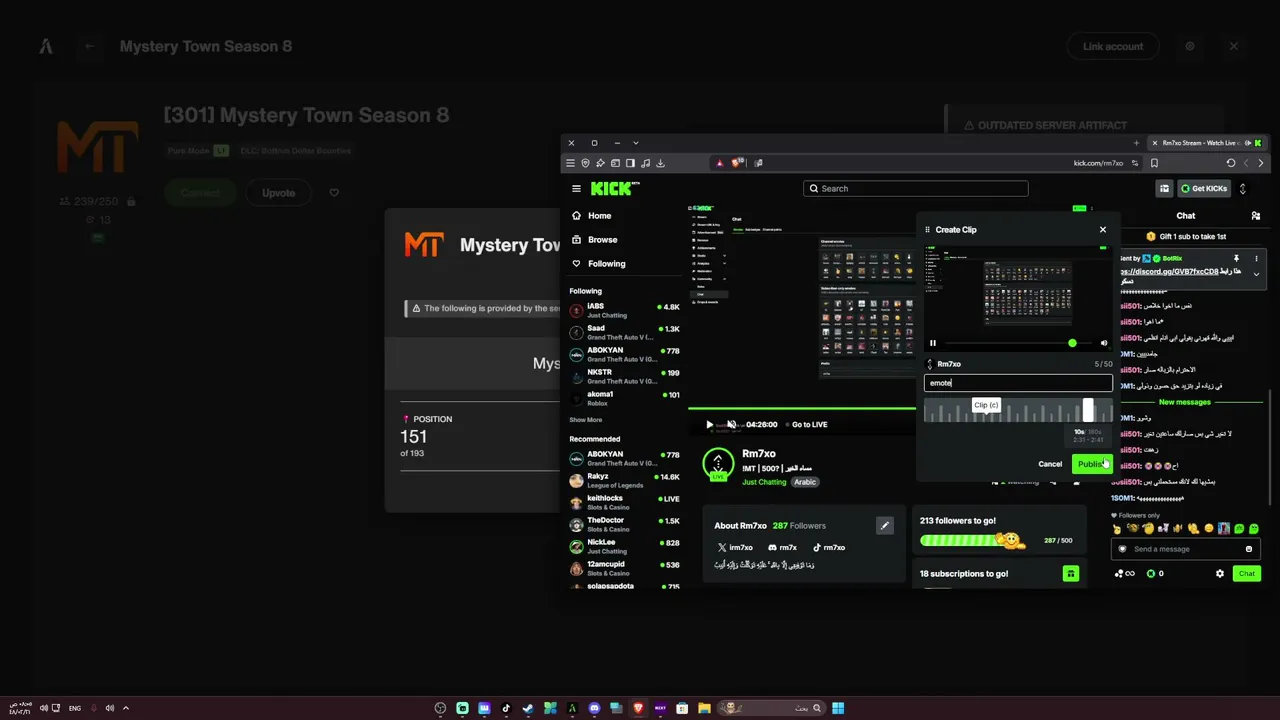This screenshot has height=720, width=1280.
Task: Adjust the clip preview progress slider
Action: (1017, 343)
